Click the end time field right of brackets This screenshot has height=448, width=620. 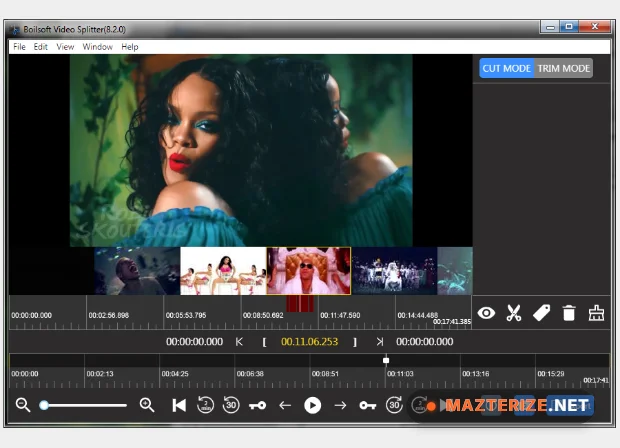425,342
